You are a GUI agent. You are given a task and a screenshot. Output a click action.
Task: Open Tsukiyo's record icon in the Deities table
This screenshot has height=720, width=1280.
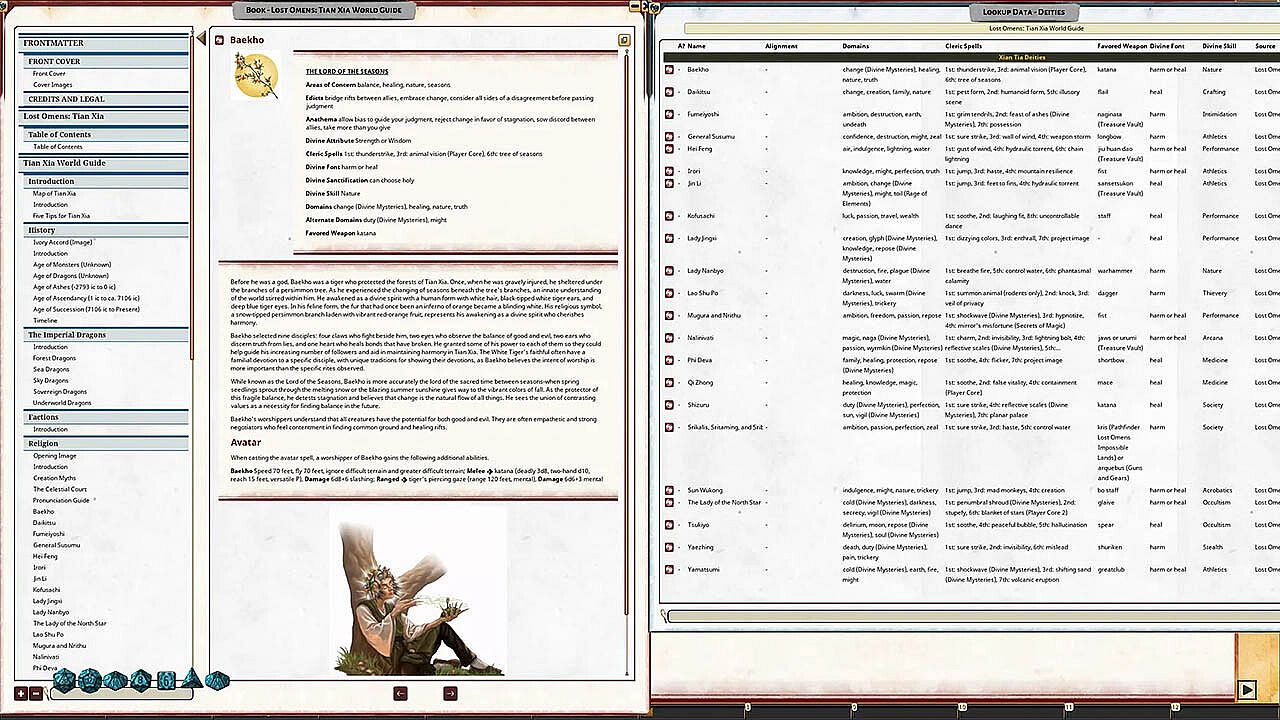[x=669, y=524]
